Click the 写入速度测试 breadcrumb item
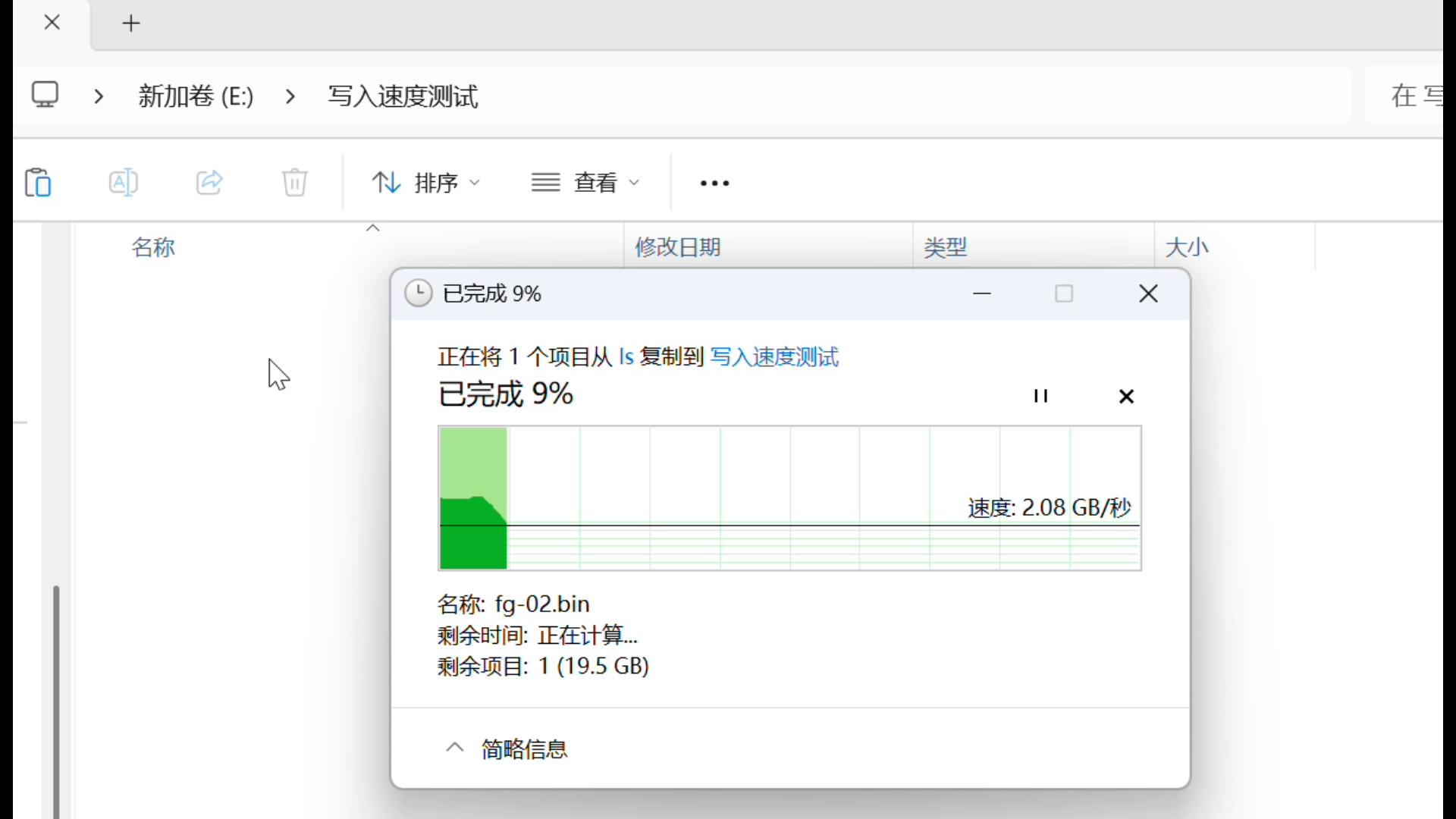Viewport: 1456px width, 819px height. pyautogui.click(x=403, y=96)
